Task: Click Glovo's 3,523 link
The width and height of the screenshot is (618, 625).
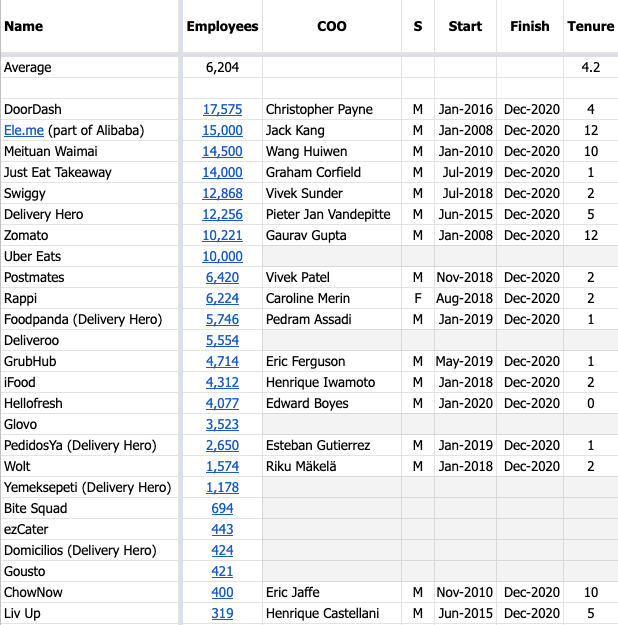Action: pyautogui.click(x=222, y=424)
